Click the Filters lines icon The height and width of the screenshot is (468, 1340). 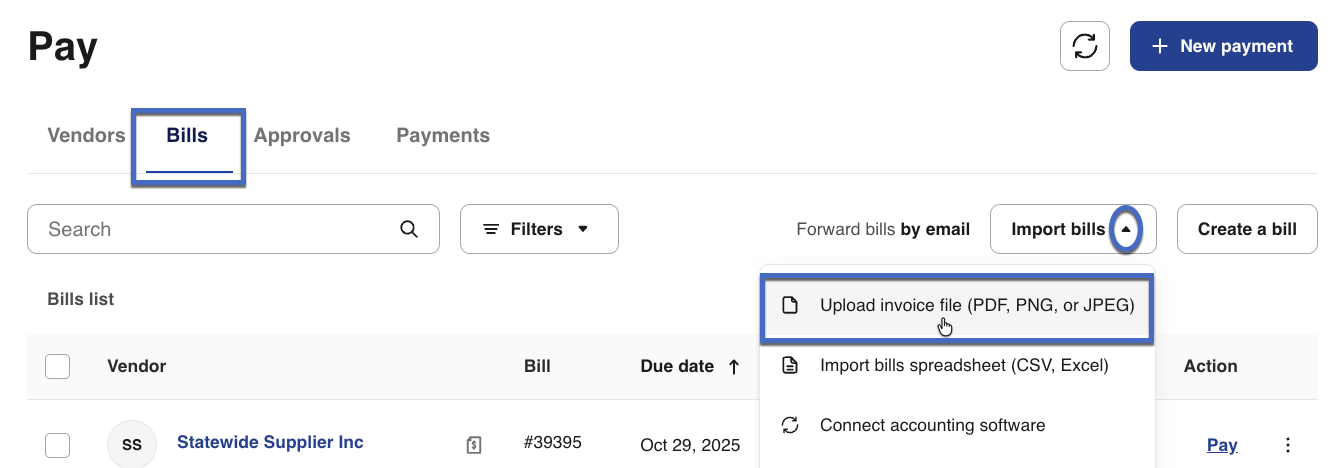491,229
